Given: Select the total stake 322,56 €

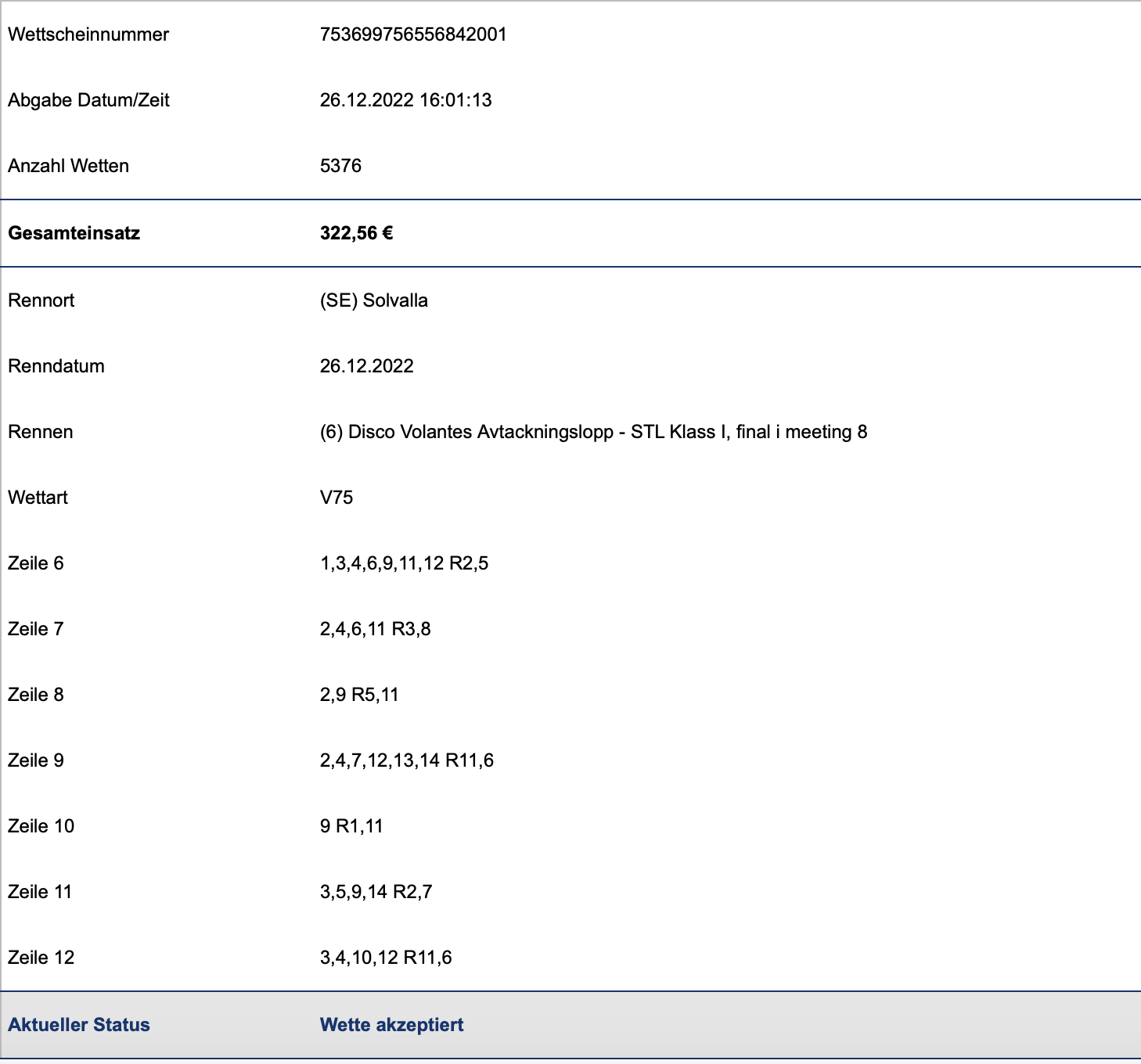Looking at the screenshot, I should [x=356, y=233].
